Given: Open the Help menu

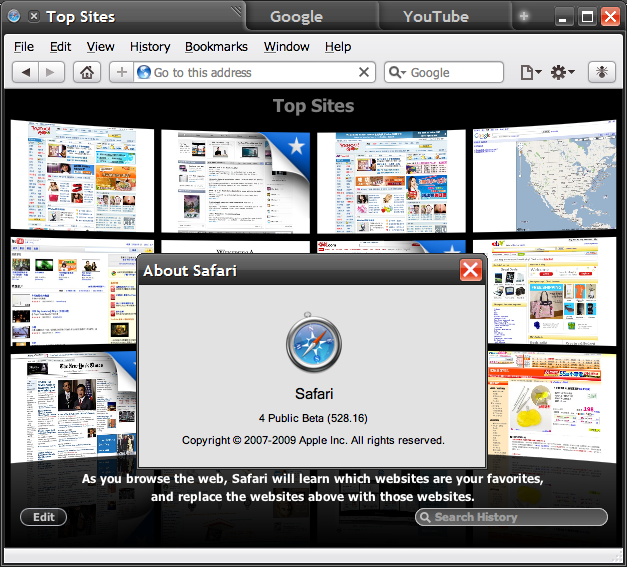Looking at the screenshot, I should 338,47.
